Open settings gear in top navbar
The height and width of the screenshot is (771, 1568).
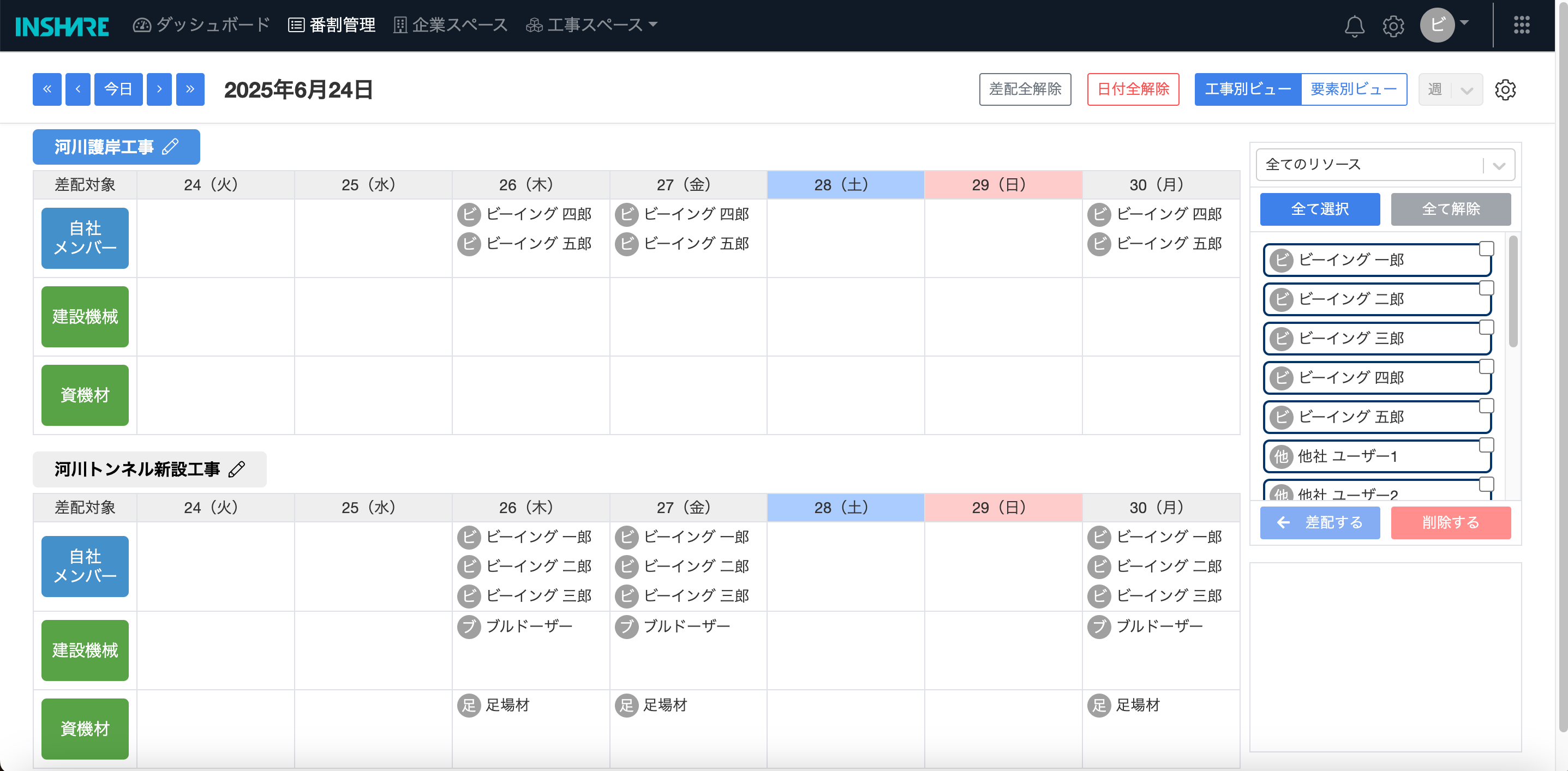pyautogui.click(x=1393, y=26)
